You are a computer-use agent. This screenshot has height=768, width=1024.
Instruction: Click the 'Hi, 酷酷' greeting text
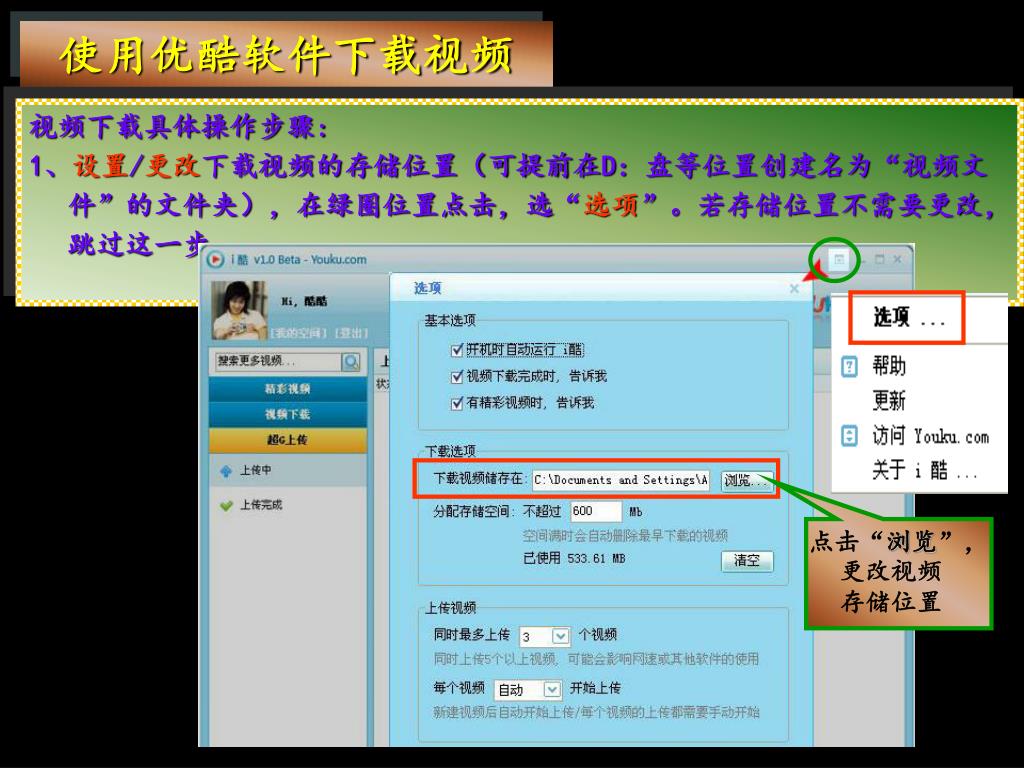pyautogui.click(x=304, y=302)
